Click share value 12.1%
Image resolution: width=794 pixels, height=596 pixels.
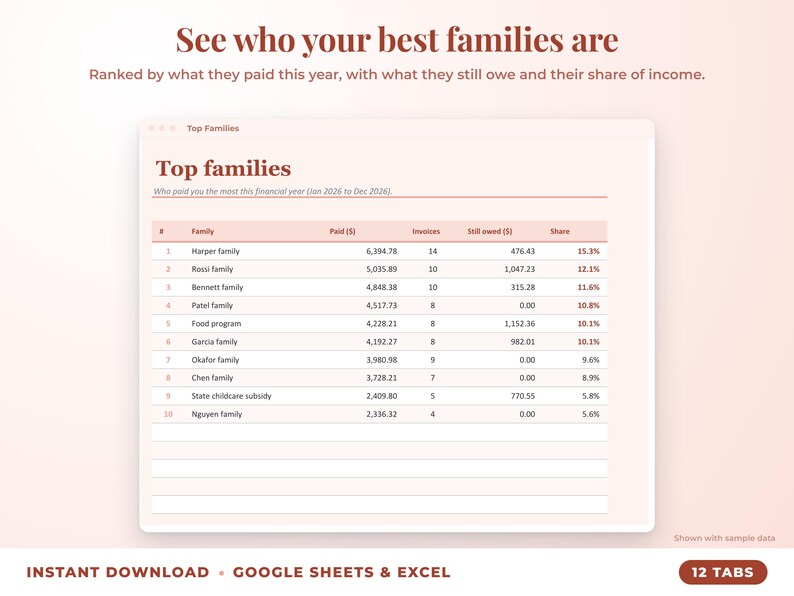pos(588,269)
